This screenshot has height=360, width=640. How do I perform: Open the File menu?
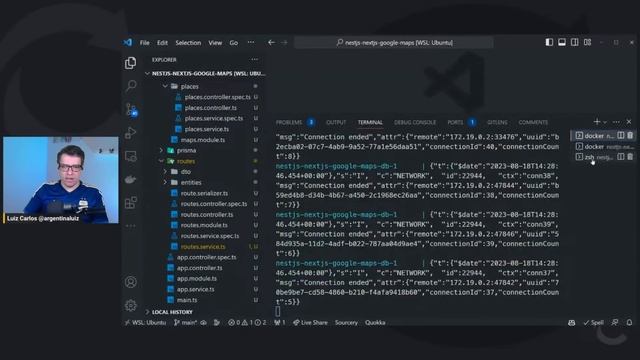click(144, 42)
